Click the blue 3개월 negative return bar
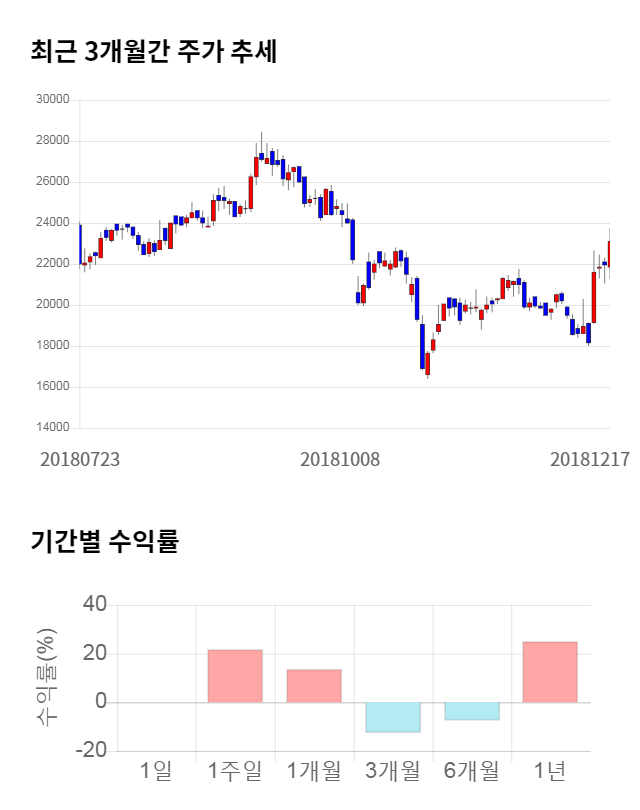The height and width of the screenshot is (810, 640). (x=392, y=717)
